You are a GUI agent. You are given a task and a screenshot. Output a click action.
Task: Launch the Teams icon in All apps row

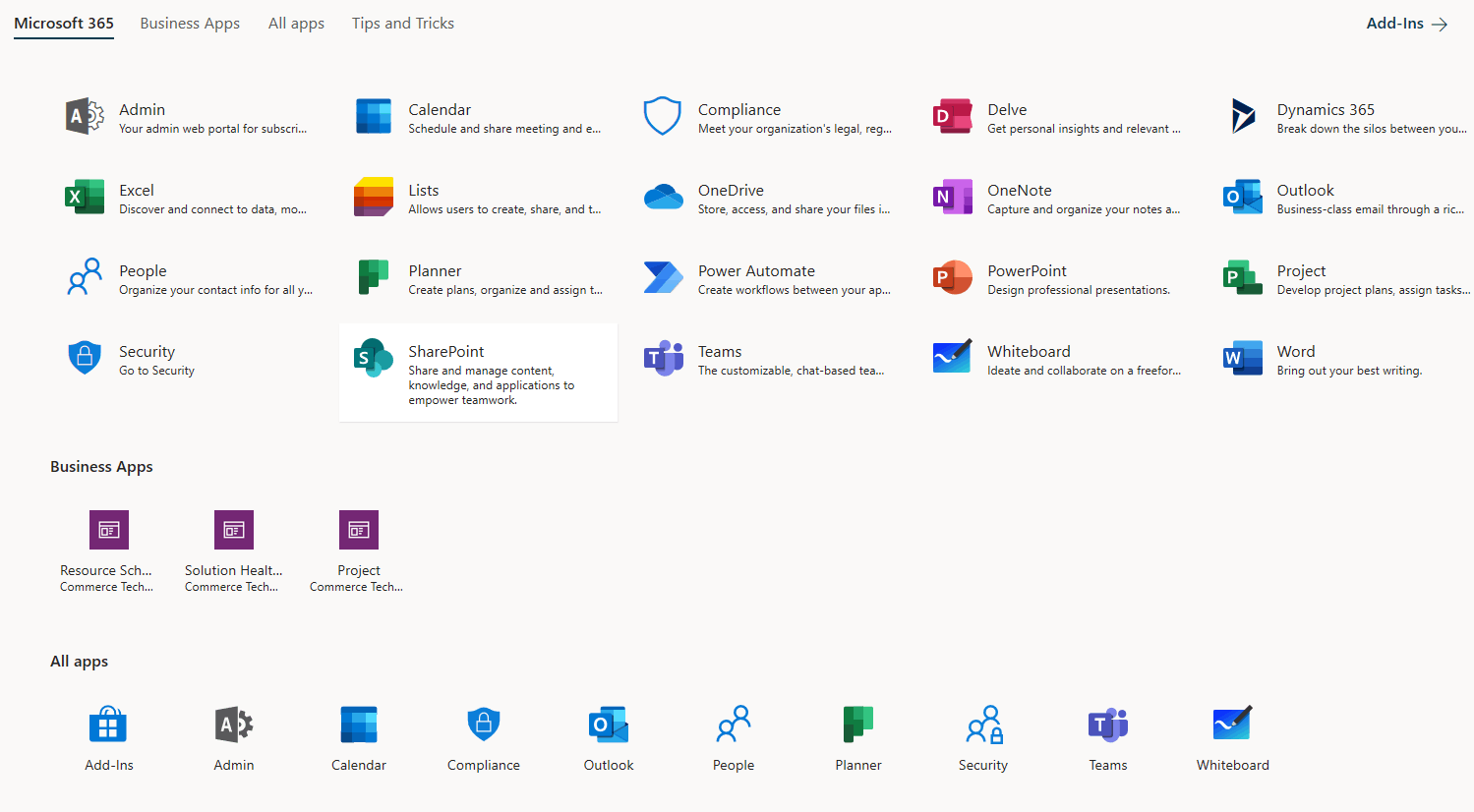(1108, 725)
